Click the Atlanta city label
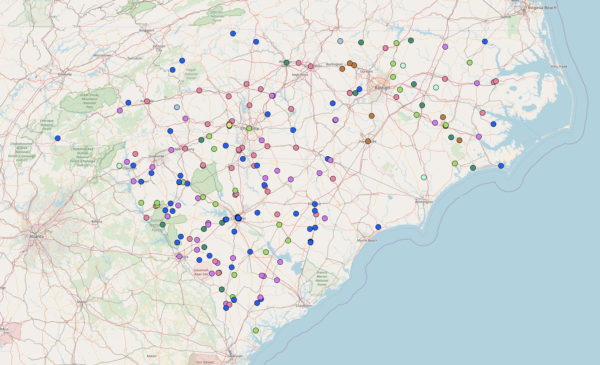The height and width of the screenshot is (365, 600). tap(37, 237)
